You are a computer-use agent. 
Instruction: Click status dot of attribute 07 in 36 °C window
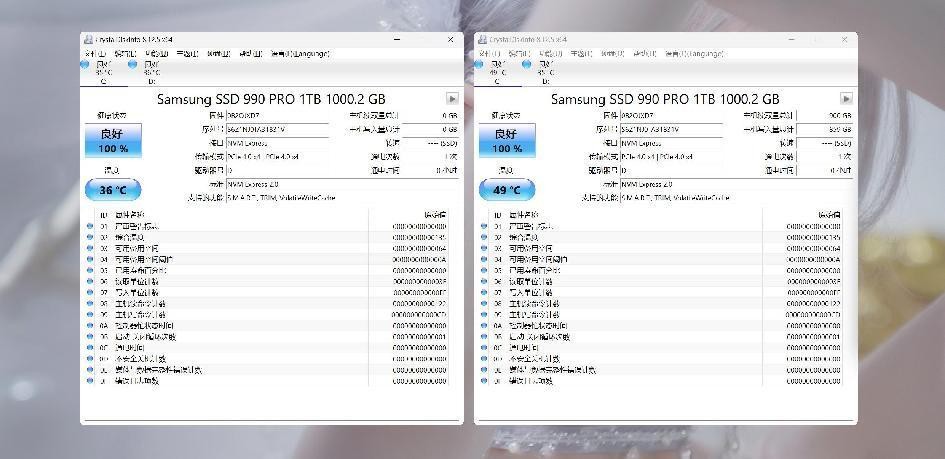pyautogui.click(x=90, y=292)
